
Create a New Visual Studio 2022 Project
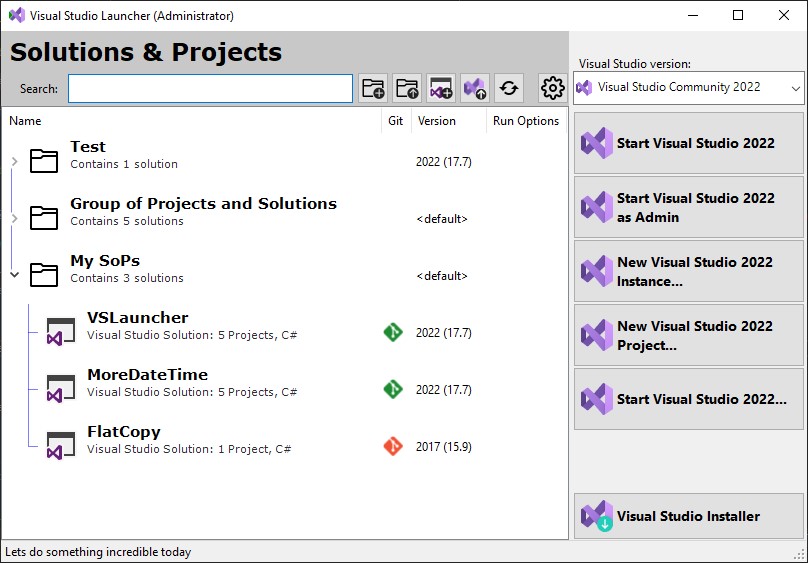tap(688, 335)
